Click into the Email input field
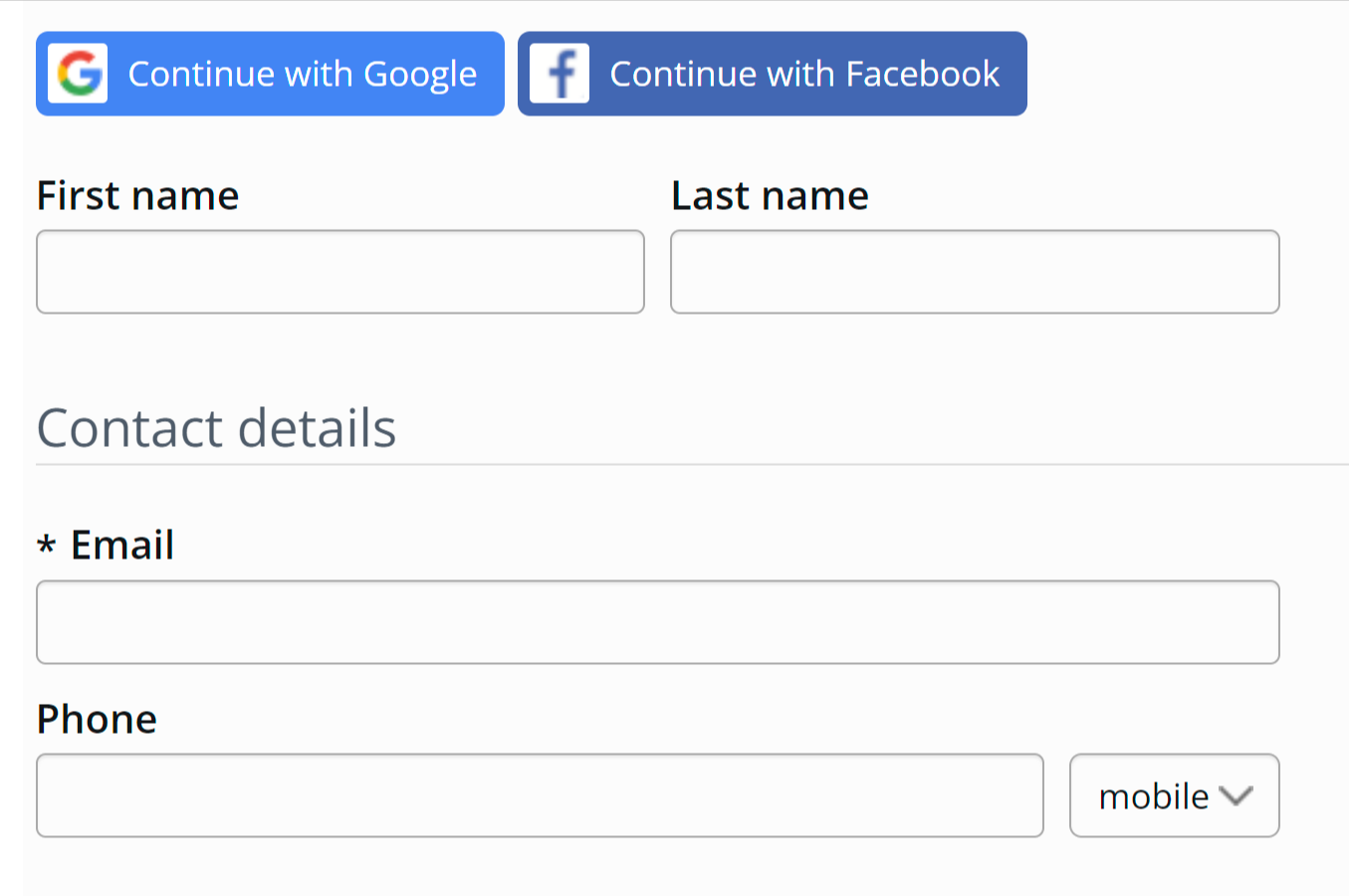The width and height of the screenshot is (1349, 896). click(657, 622)
